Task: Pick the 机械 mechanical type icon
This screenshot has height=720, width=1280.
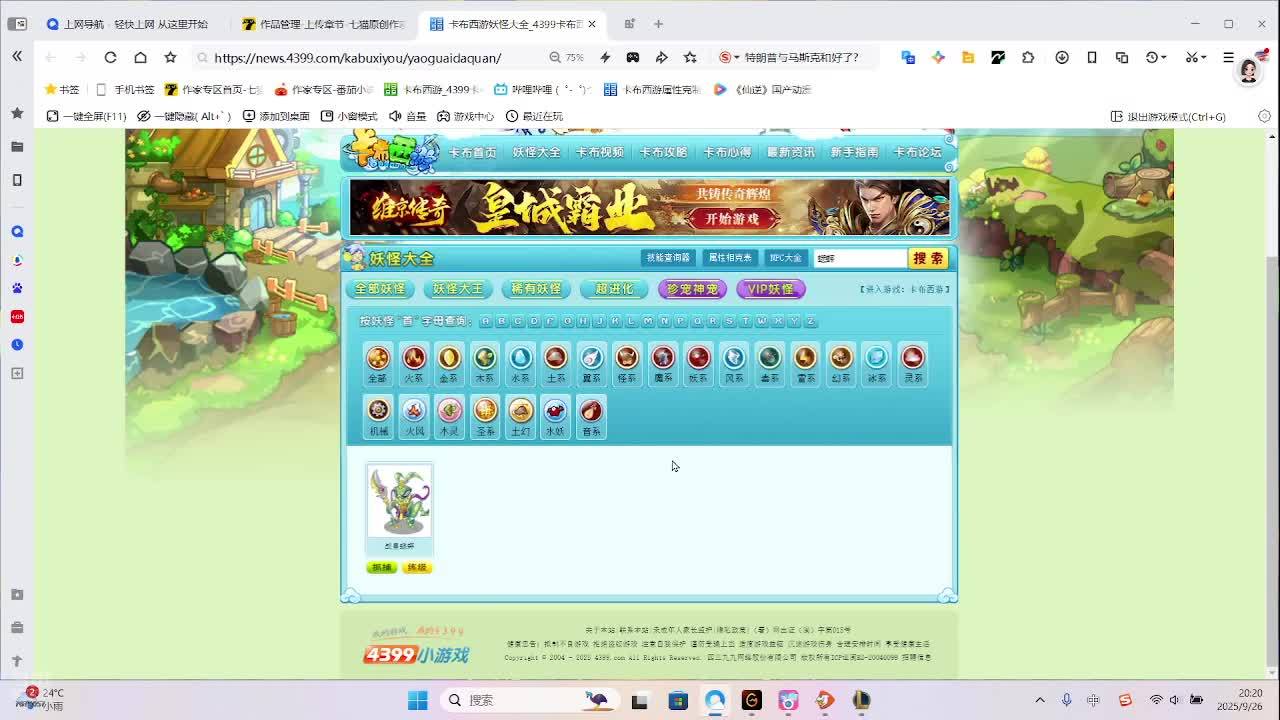Action: [x=378, y=417]
